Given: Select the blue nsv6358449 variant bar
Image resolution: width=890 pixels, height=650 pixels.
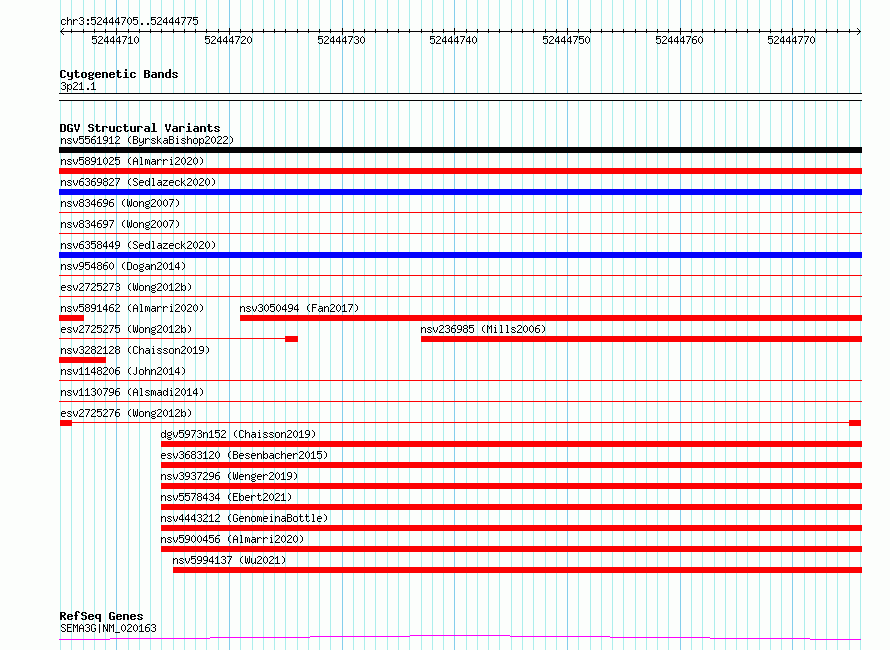Looking at the screenshot, I should pos(460,255).
